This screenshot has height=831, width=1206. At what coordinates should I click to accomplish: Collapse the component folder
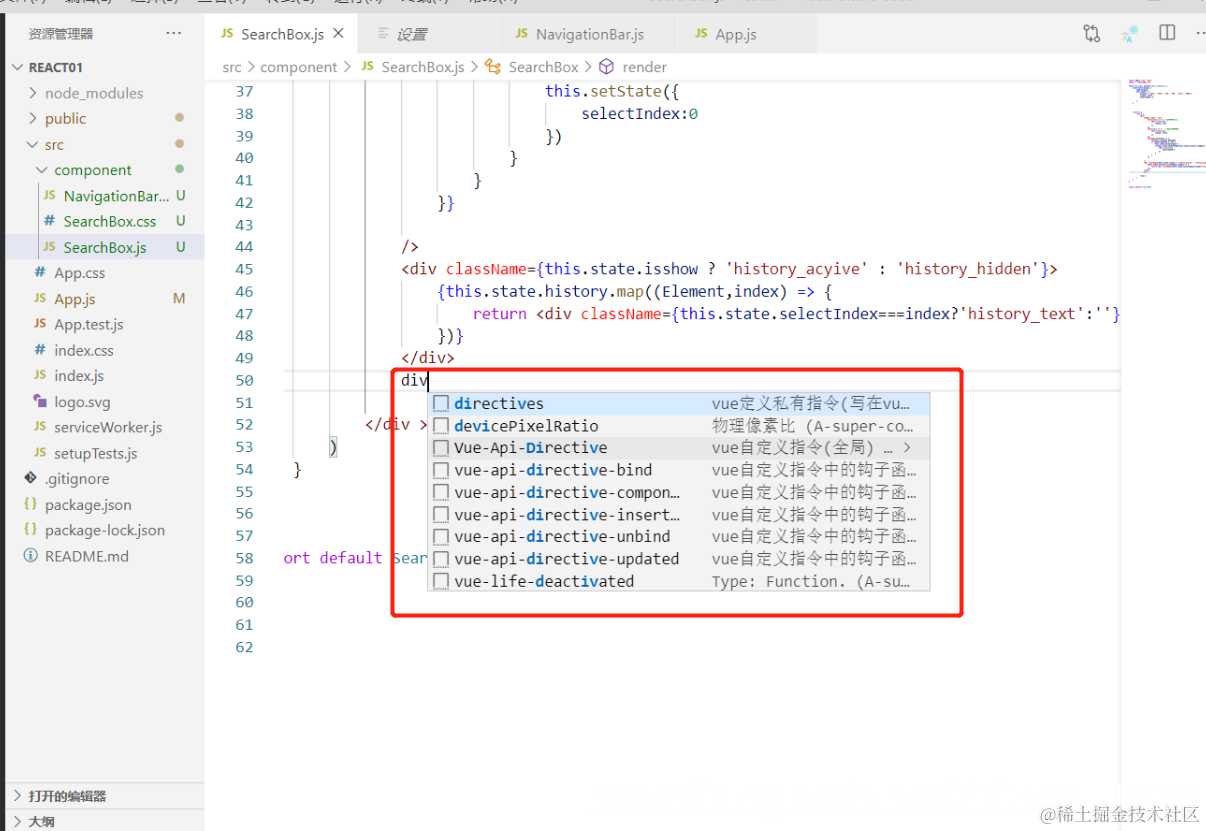tap(42, 170)
